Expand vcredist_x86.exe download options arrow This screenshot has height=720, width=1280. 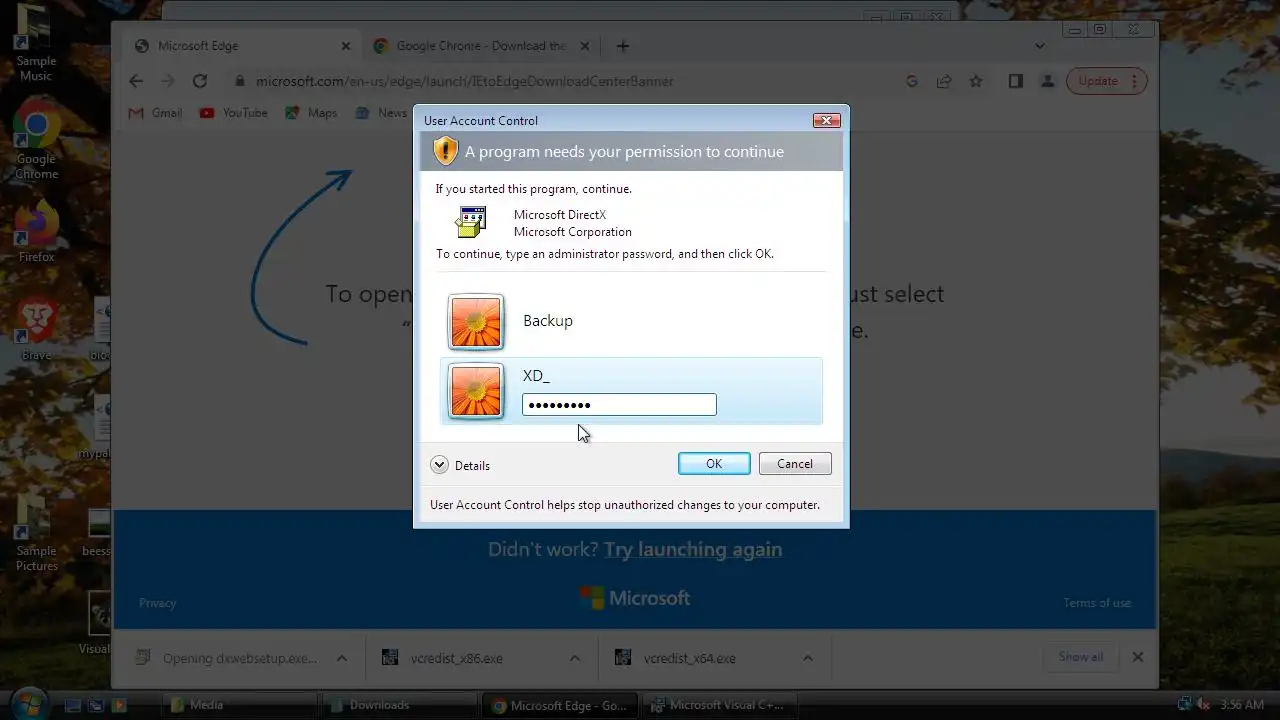tap(574, 658)
